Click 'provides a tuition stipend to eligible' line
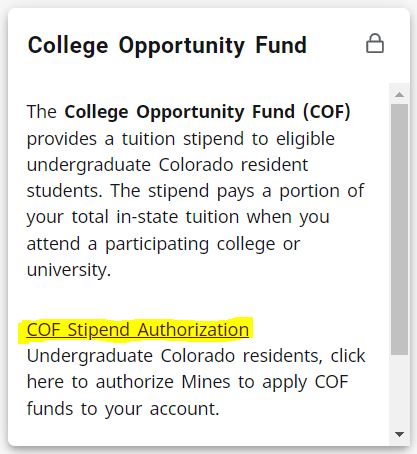Viewport: 417px width, 454px height. (x=181, y=139)
